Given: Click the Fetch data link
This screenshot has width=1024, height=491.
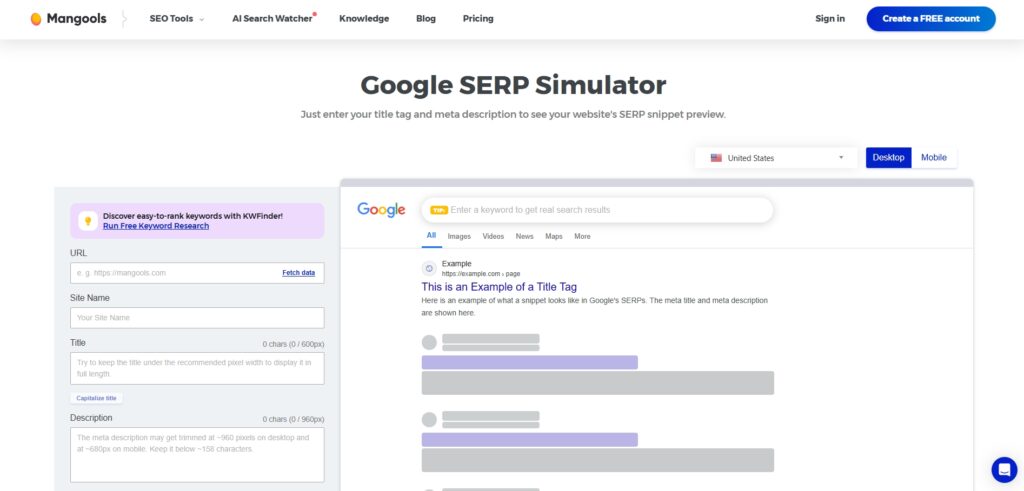Looking at the screenshot, I should tap(298, 273).
